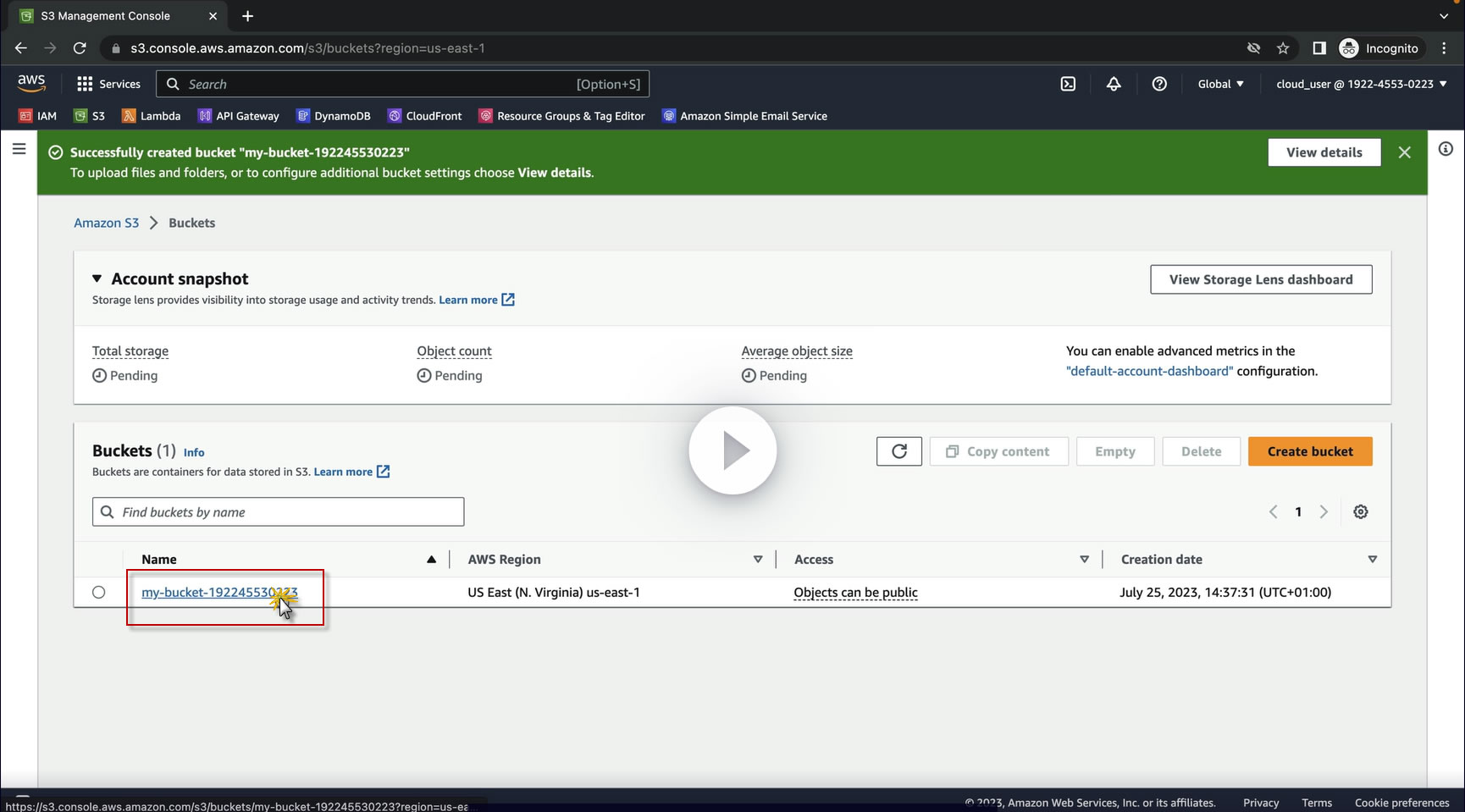Click the Incognito profile icon
This screenshot has width=1465, height=812.
point(1379,48)
